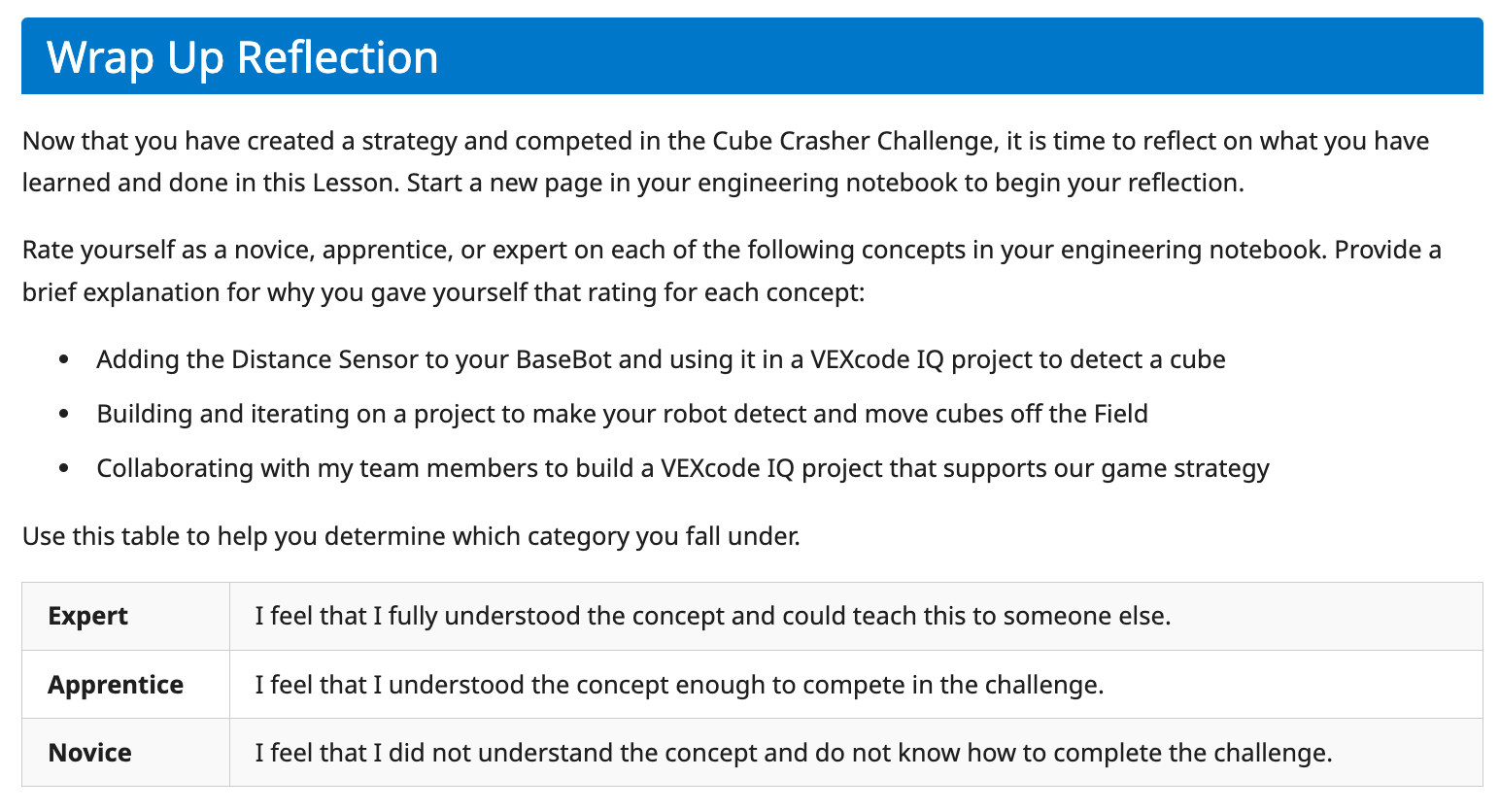Select the Building and iterating bullet text

(x=622, y=414)
